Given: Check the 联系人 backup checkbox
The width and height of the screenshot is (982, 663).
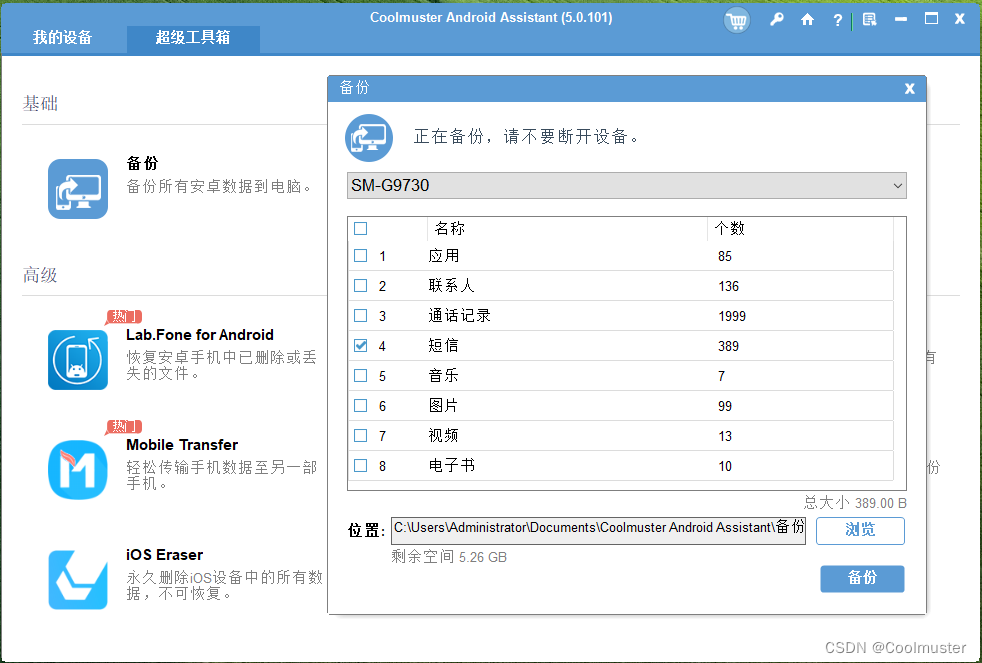Looking at the screenshot, I should 361,285.
